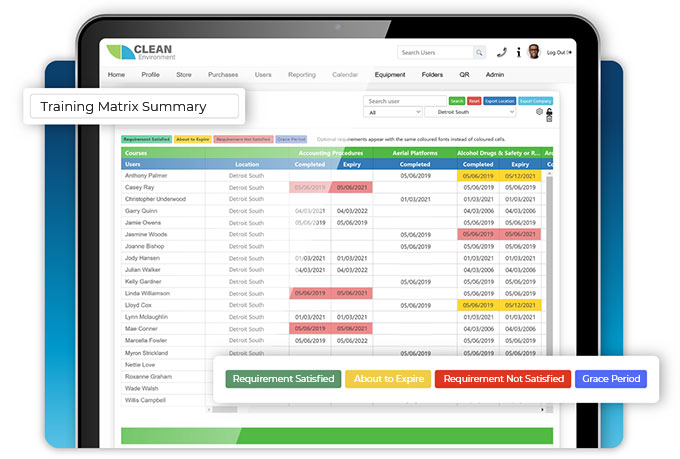The image size is (680, 459).
Task: Click the padlock icon
Action: [x=549, y=112]
